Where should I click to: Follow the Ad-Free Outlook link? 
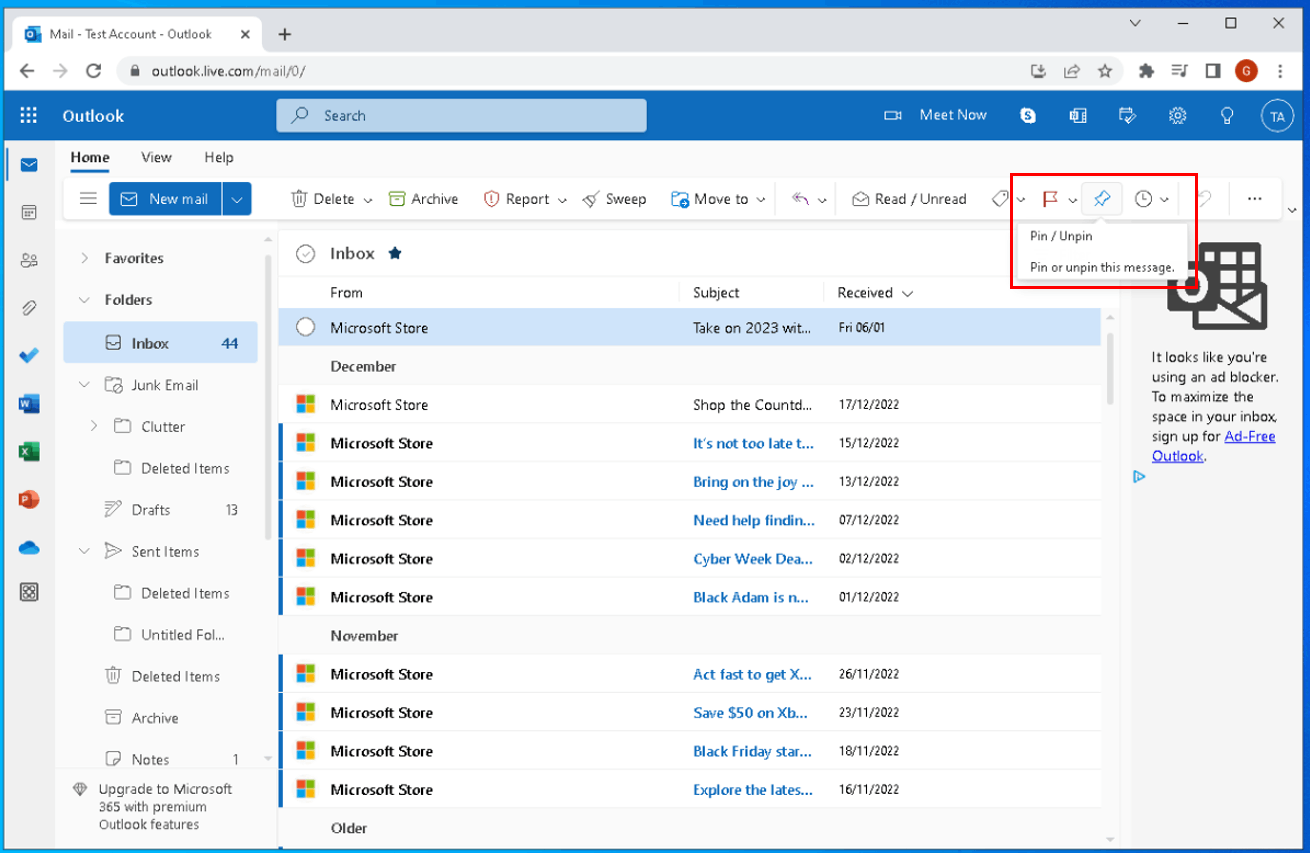tap(1213, 446)
